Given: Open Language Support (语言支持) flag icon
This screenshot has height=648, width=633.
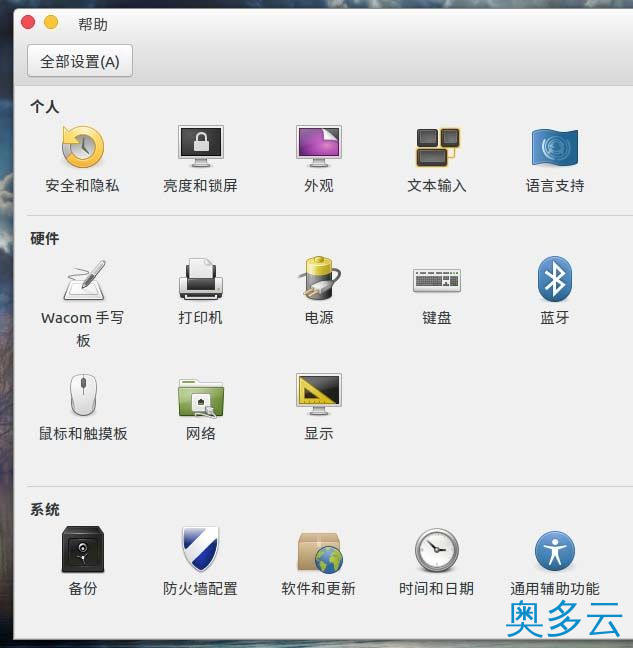Looking at the screenshot, I should [555, 147].
